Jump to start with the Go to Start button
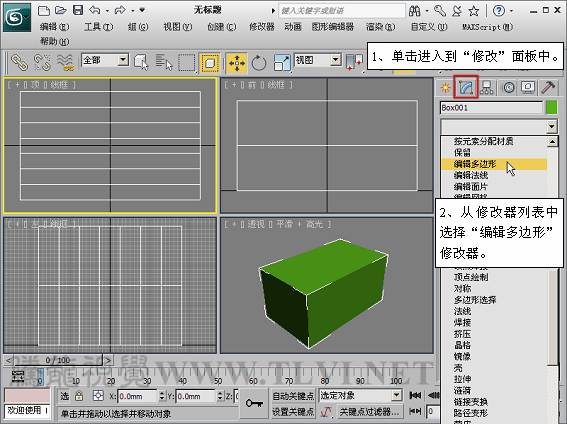567x424 pixels. pos(415,395)
